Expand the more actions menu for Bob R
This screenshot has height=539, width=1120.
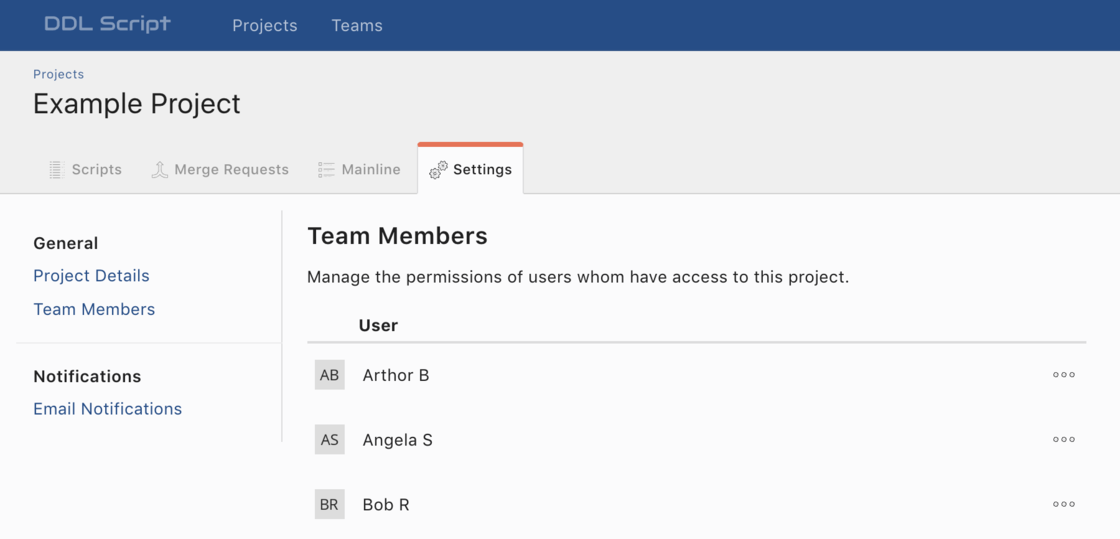(1064, 504)
